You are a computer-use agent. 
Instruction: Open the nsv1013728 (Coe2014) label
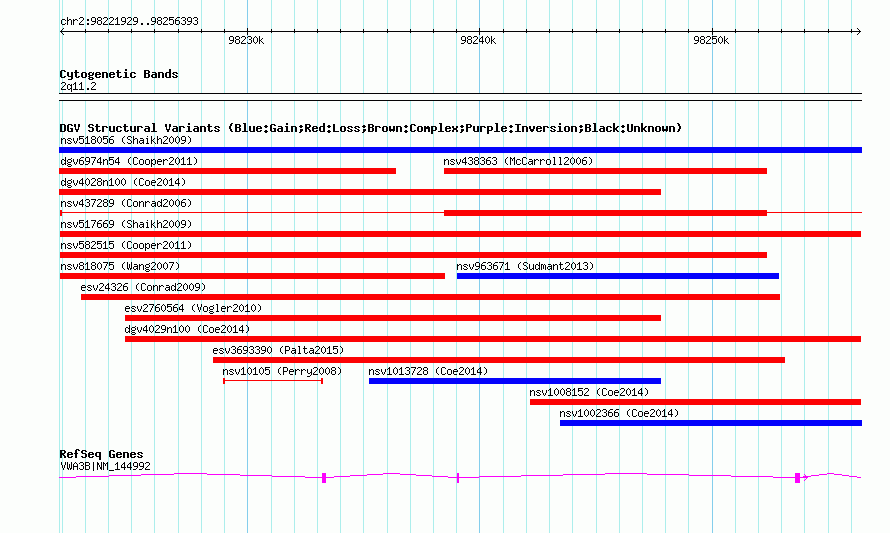coord(428,371)
